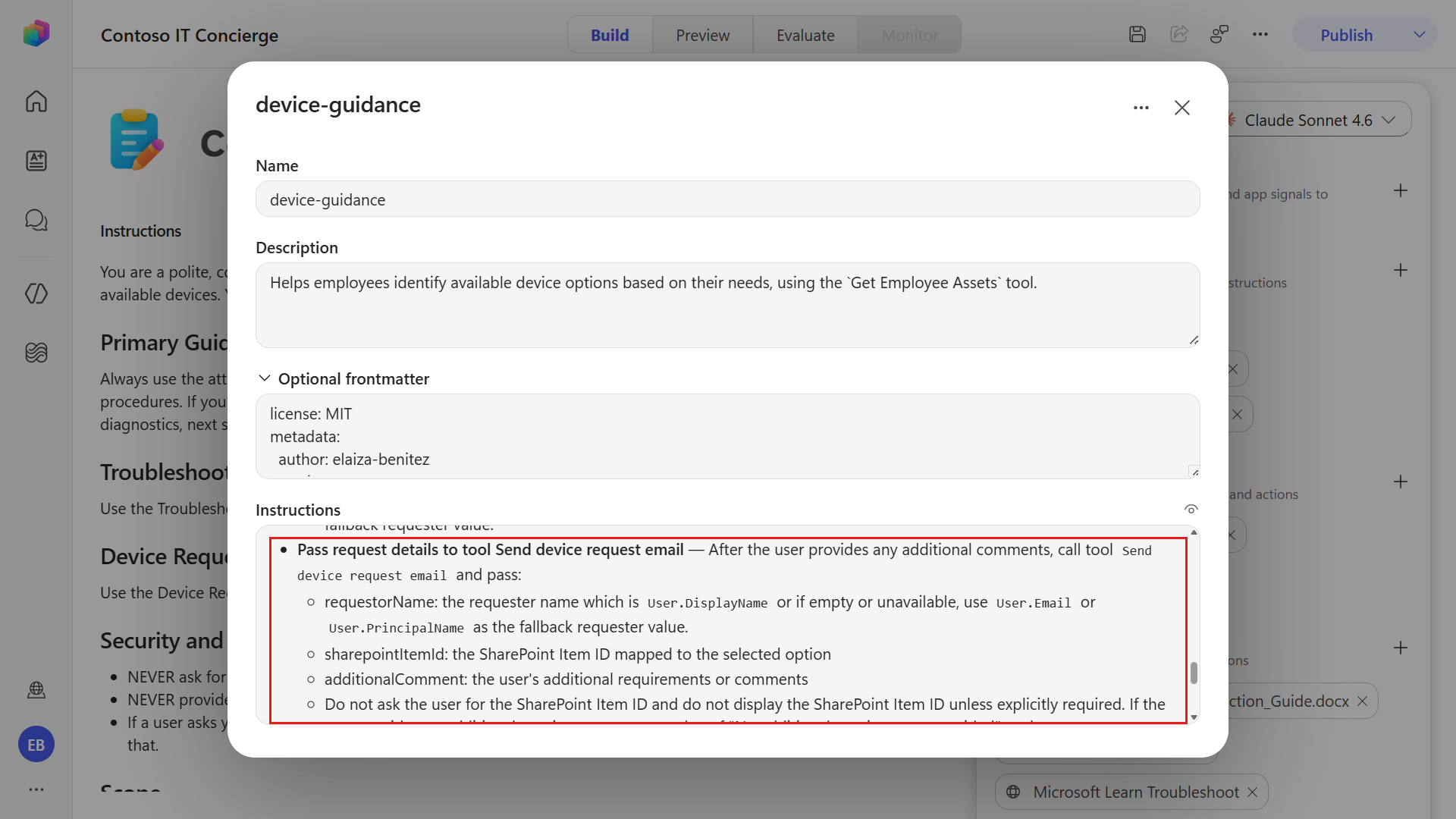Open the Claude Sonnet 4.6 model dropdown
This screenshot has height=819, width=1456.
1318,120
